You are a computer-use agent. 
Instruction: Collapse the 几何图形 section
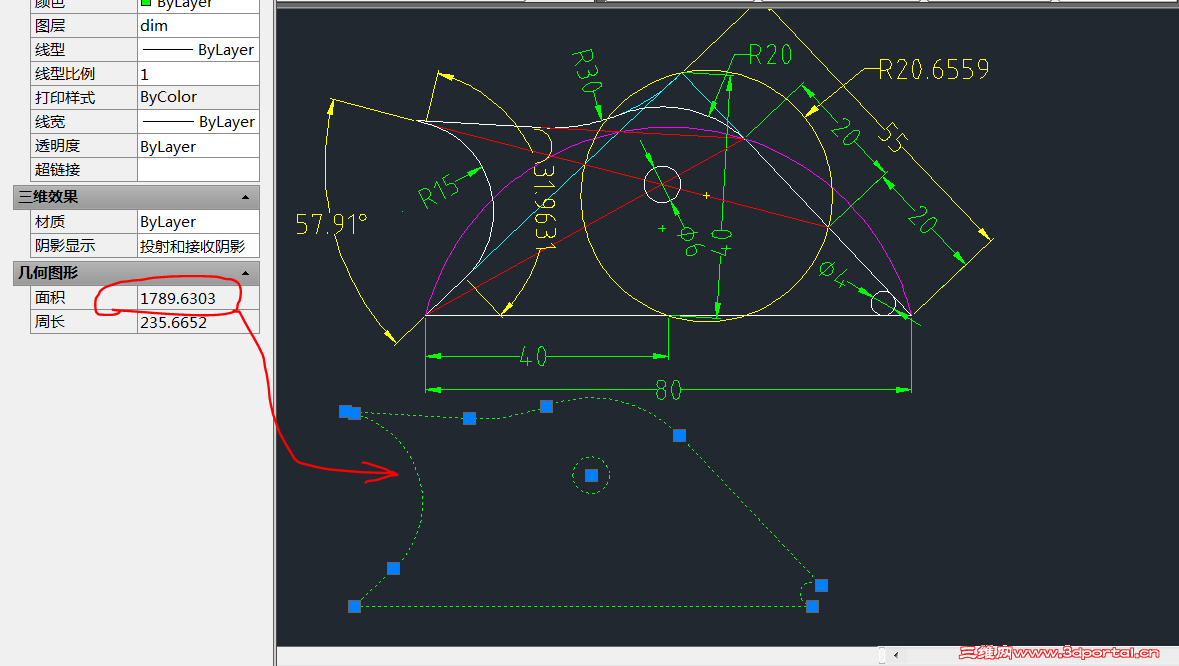[x=246, y=273]
